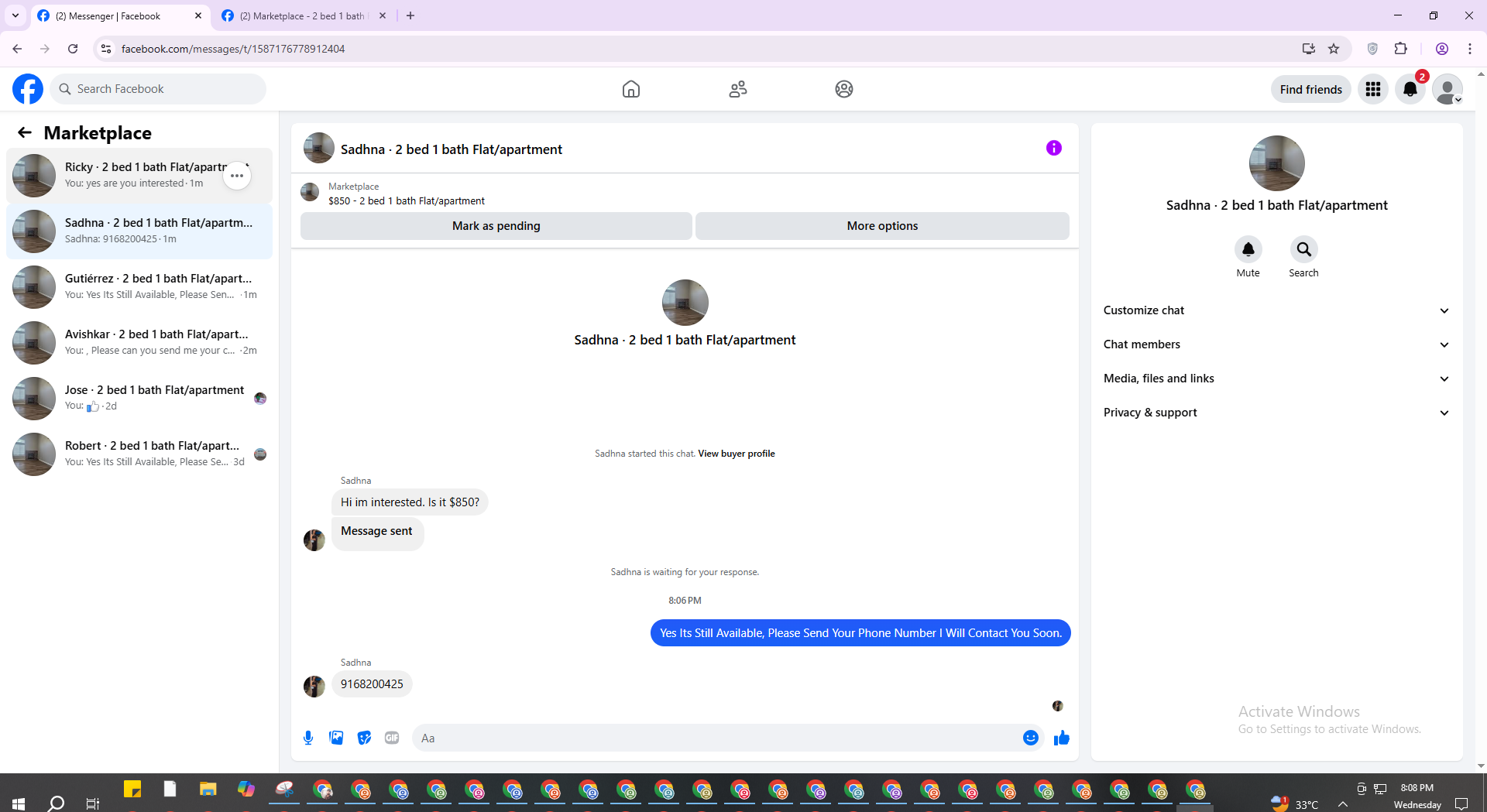This screenshot has height=812, width=1487.
Task: Open the account profile avatar menu
Action: click(x=1448, y=89)
